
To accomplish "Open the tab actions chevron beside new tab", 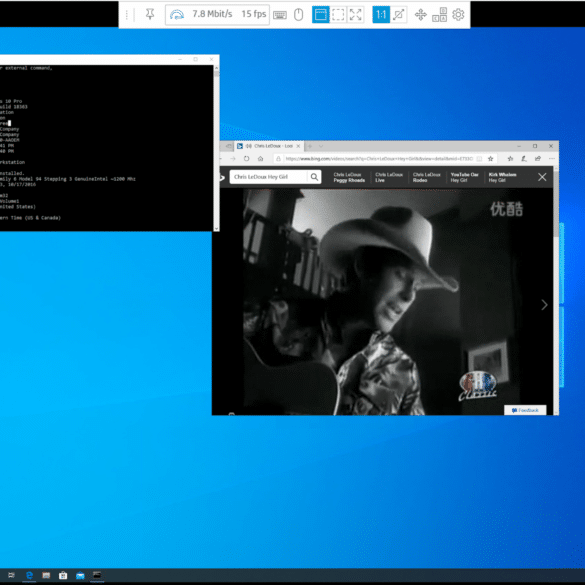I will click(x=321, y=146).
